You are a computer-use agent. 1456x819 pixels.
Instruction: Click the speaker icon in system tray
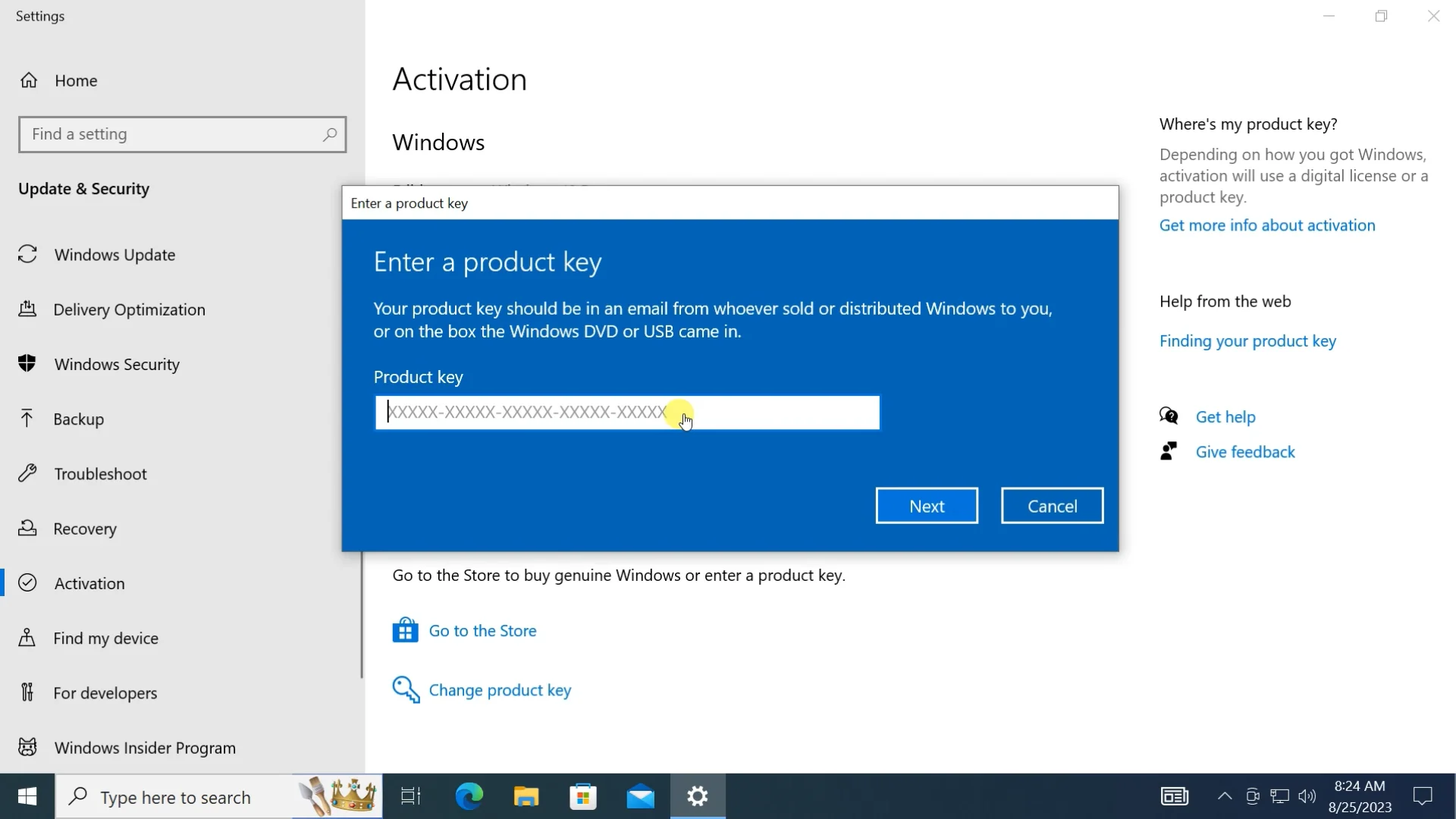(1308, 796)
